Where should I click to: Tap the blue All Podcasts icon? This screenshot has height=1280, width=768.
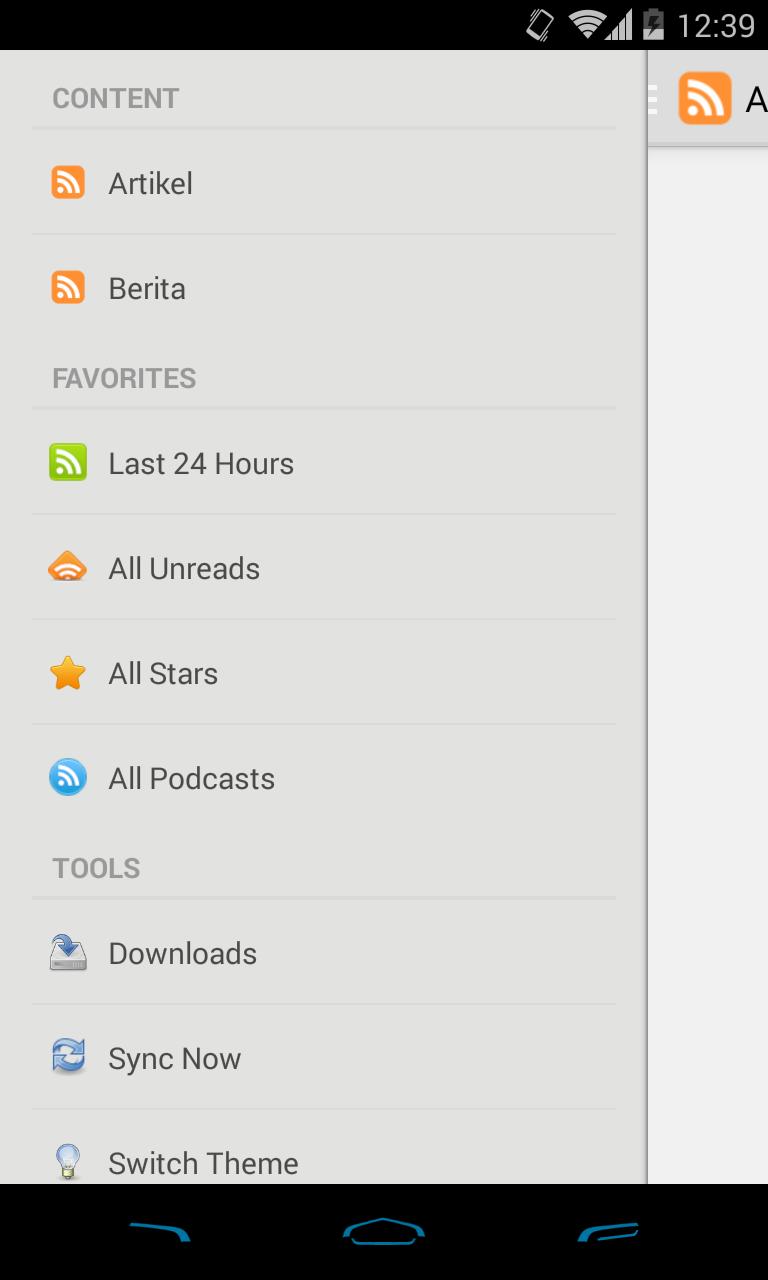pyautogui.click(x=68, y=778)
